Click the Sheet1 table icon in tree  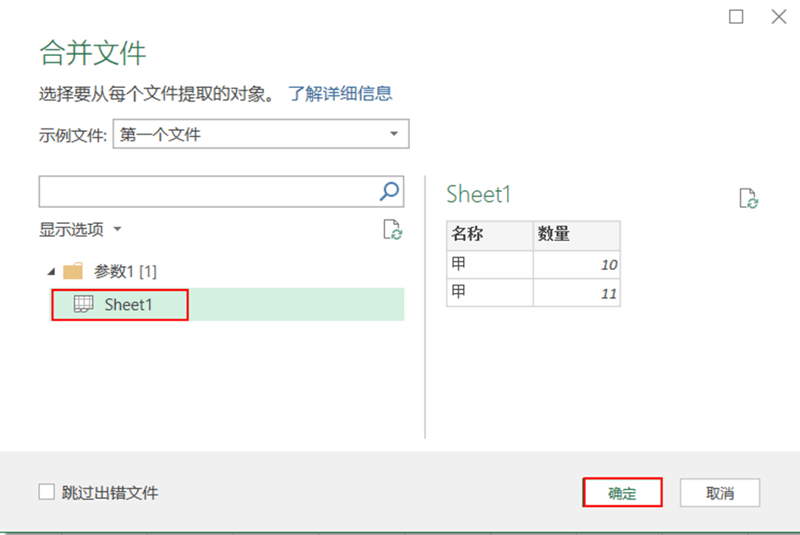[83, 304]
